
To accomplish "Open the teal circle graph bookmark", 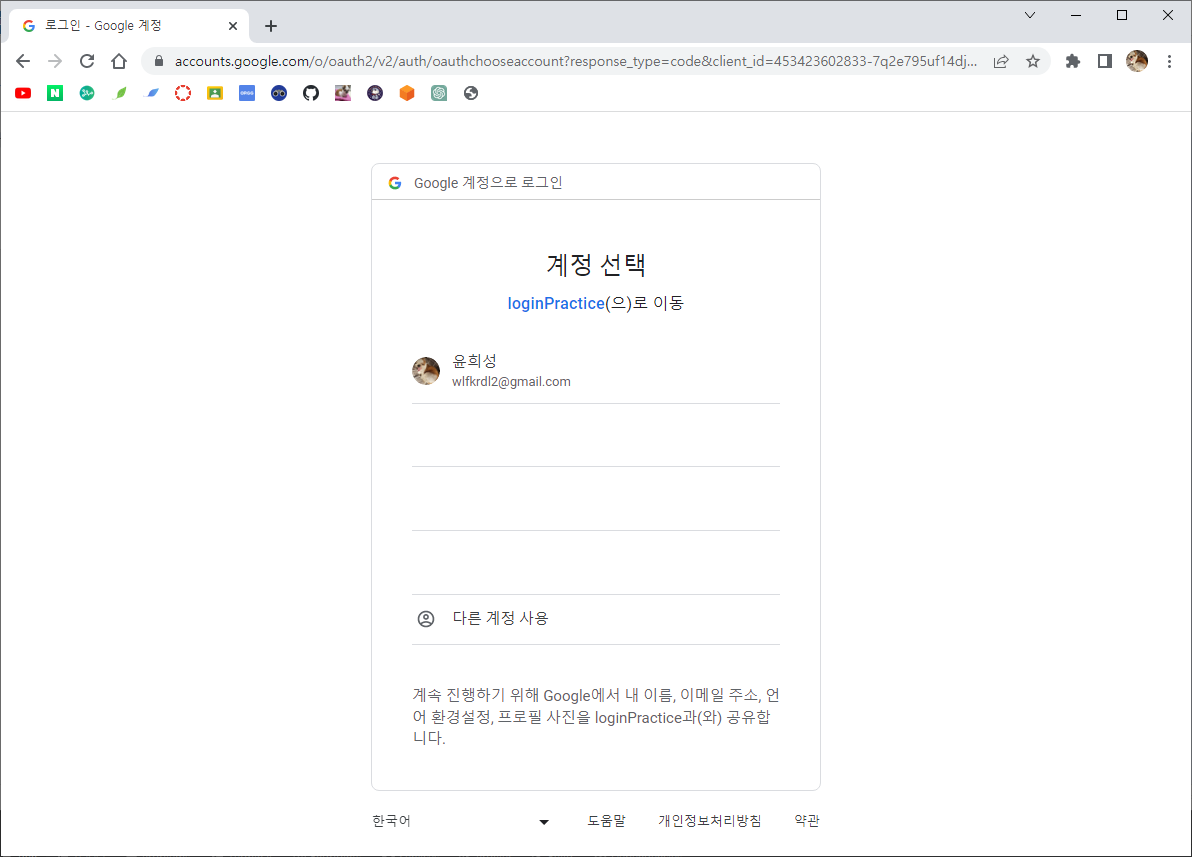I will click(87, 93).
